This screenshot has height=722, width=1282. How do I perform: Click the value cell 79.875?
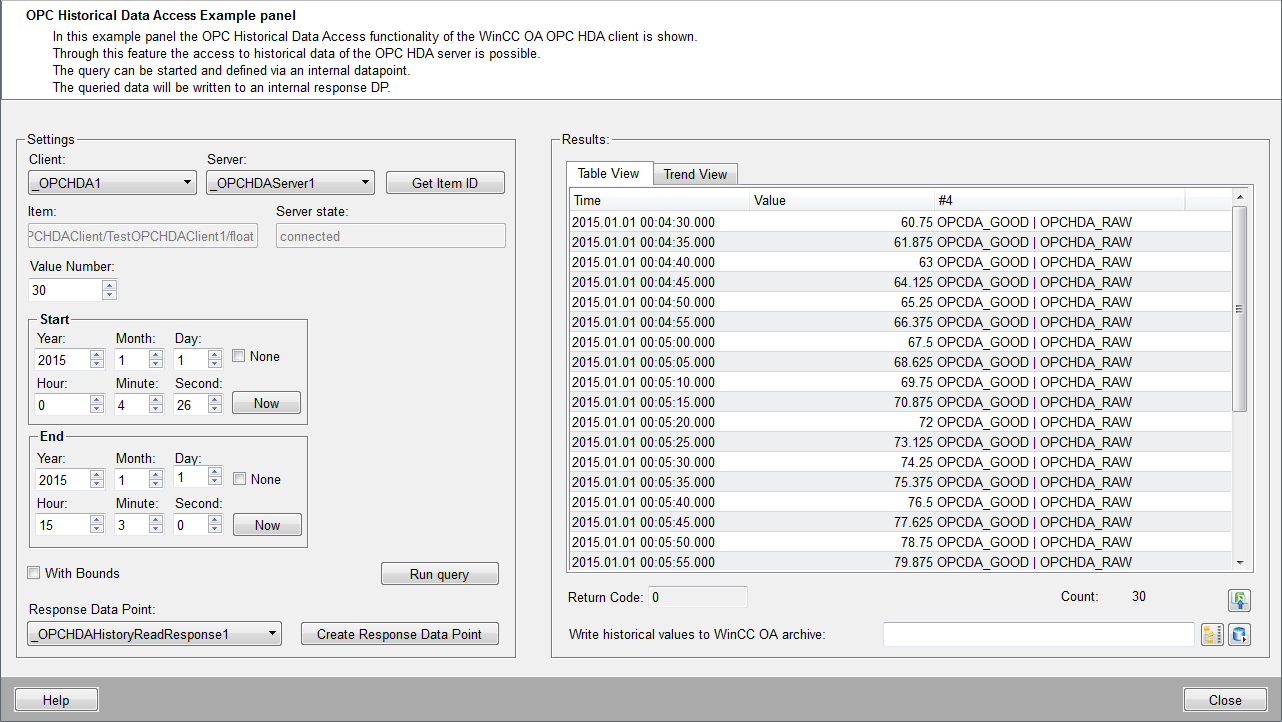[x=842, y=562]
